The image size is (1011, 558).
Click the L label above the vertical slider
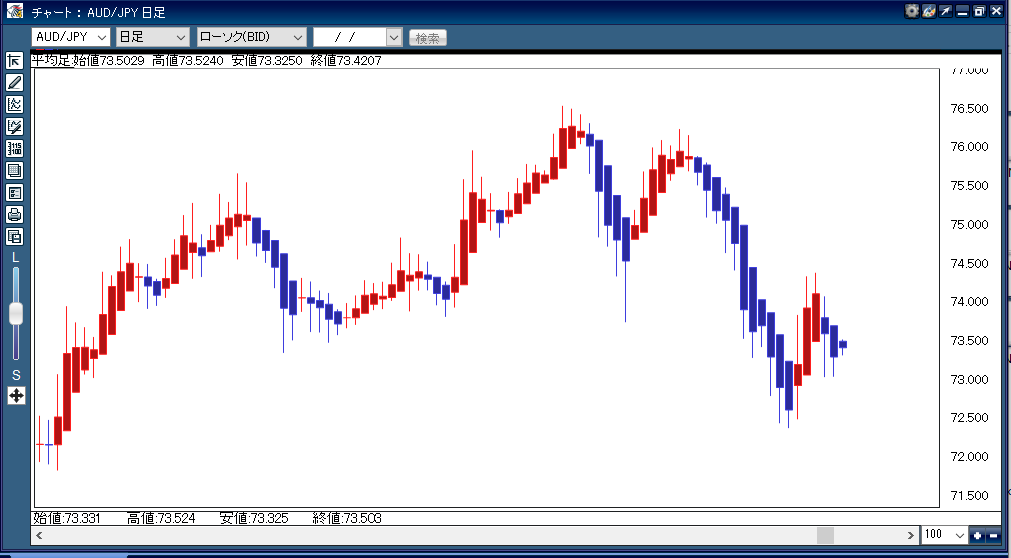(x=16, y=257)
